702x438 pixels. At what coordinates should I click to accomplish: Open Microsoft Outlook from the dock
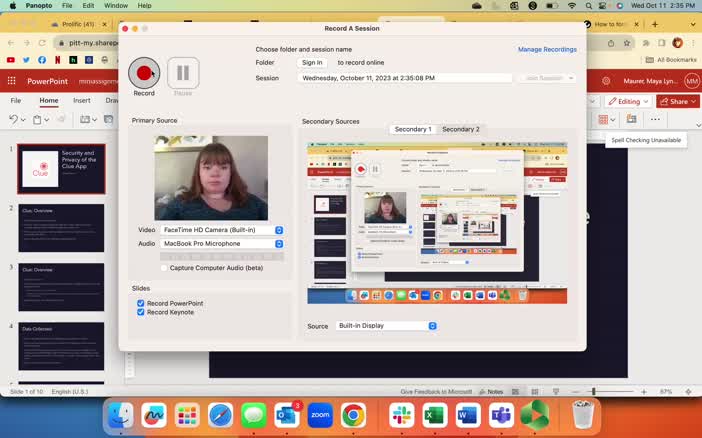click(x=287, y=415)
